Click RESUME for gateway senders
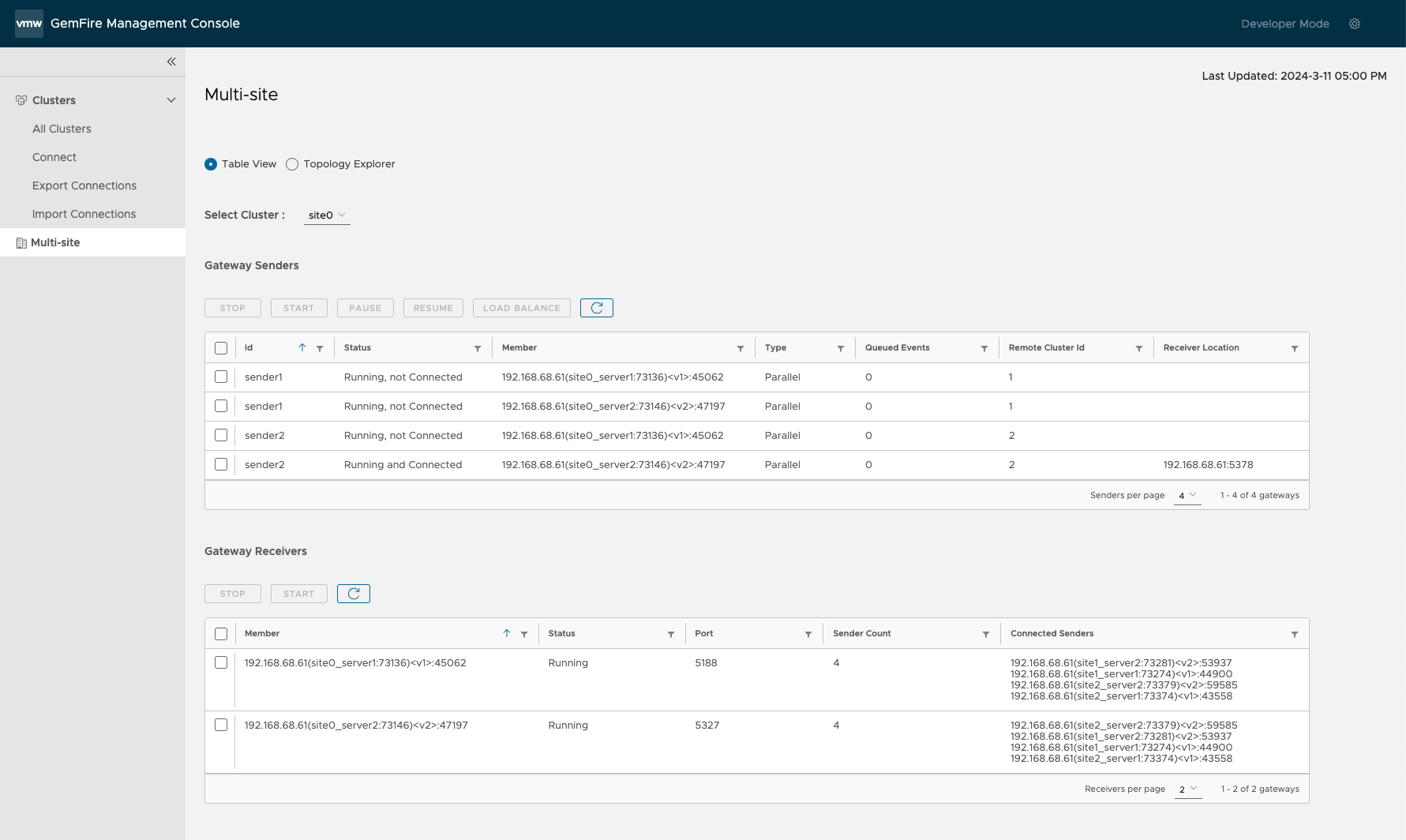 433,308
